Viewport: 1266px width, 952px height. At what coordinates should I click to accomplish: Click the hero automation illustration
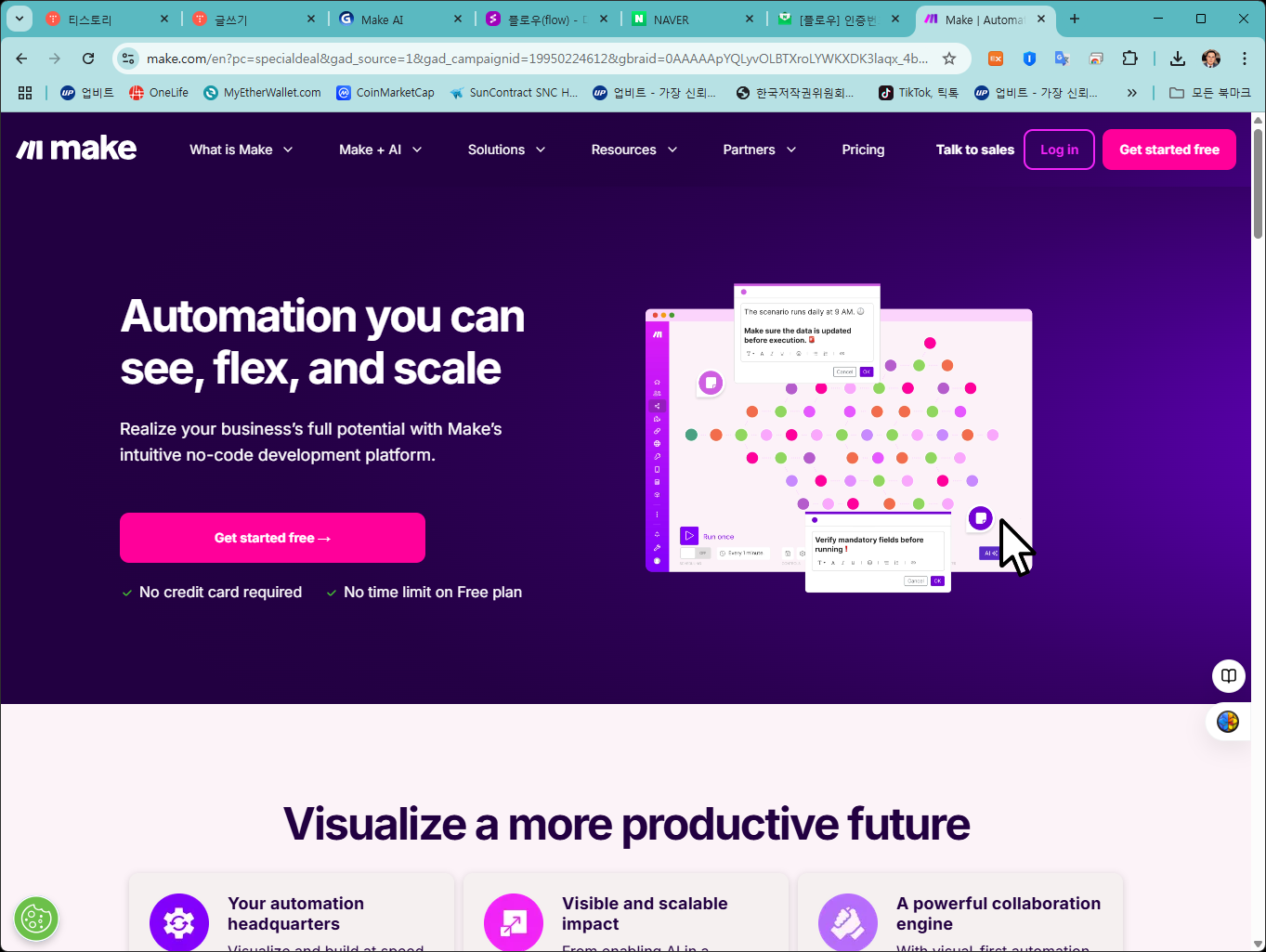pos(839,438)
